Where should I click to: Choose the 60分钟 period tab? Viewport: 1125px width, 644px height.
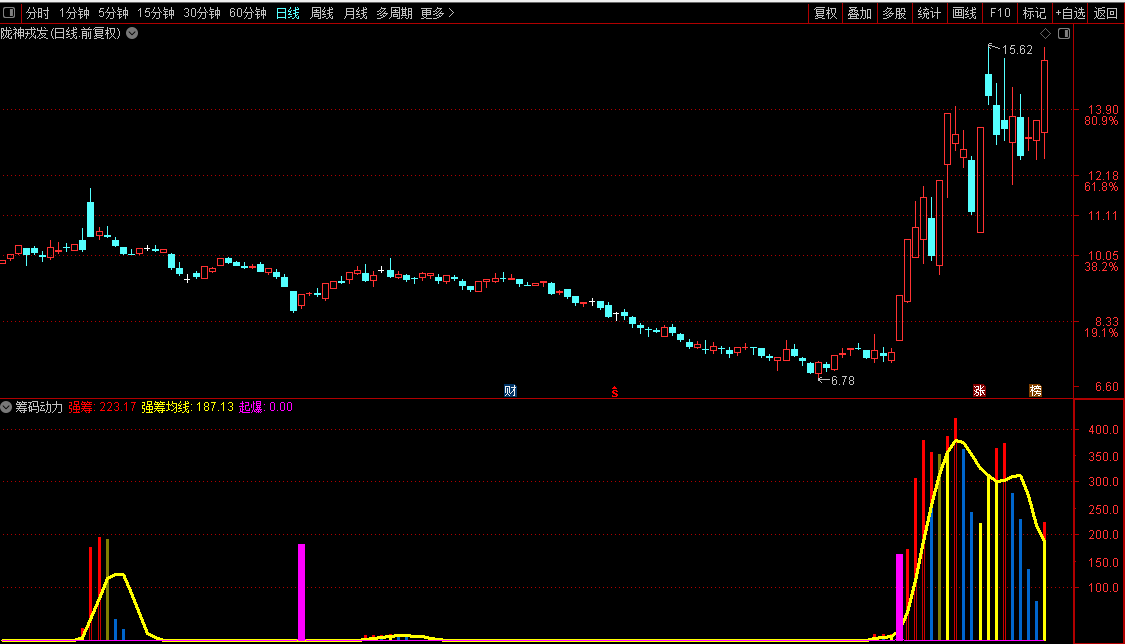[248, 13]
